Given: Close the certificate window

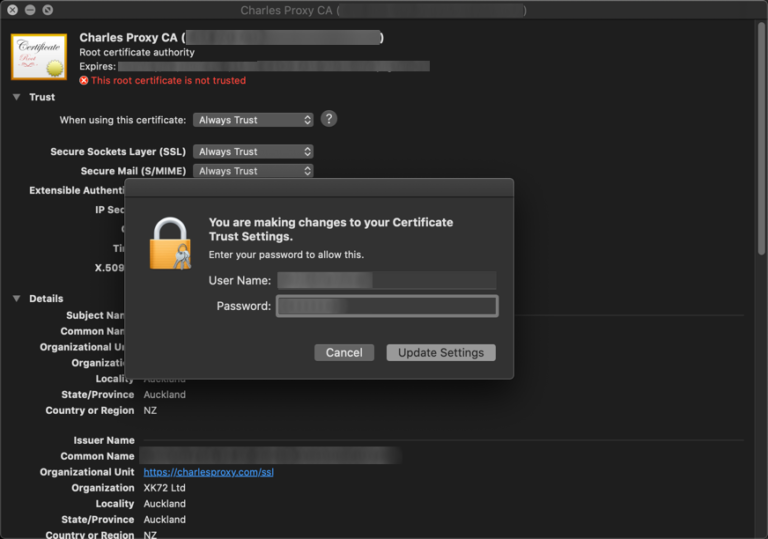Looking at the screenshot, I should coord(13,10).
